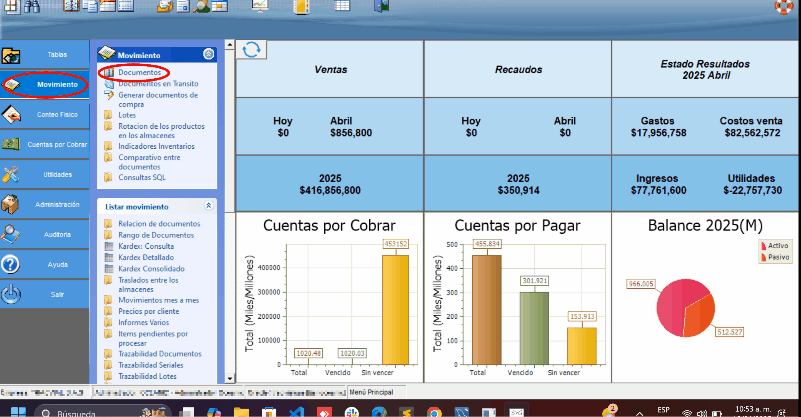Open the Utilidades tools icon
801x417 pixels.
pos(12,174)
